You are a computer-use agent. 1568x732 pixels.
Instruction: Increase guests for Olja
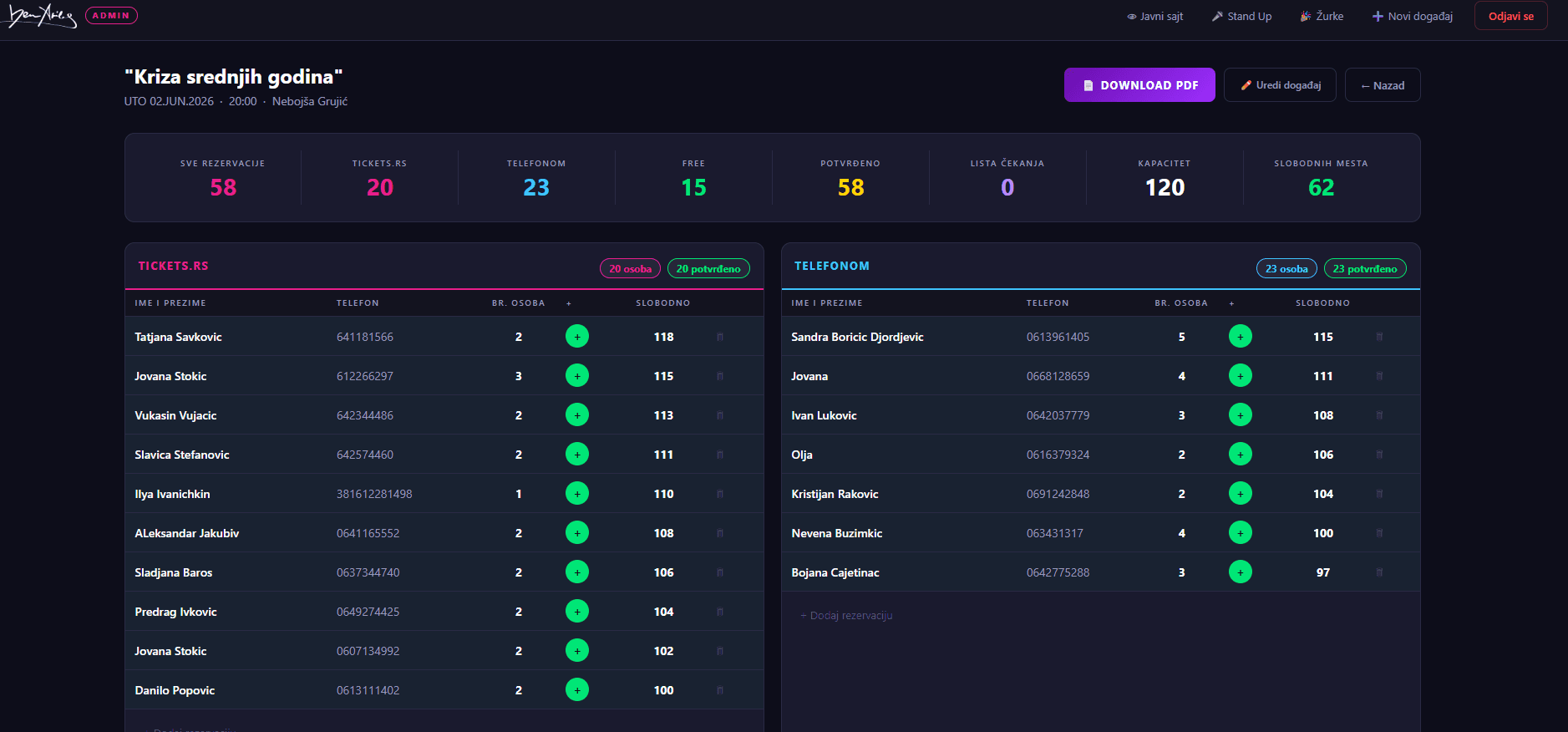pos(1241,454)
